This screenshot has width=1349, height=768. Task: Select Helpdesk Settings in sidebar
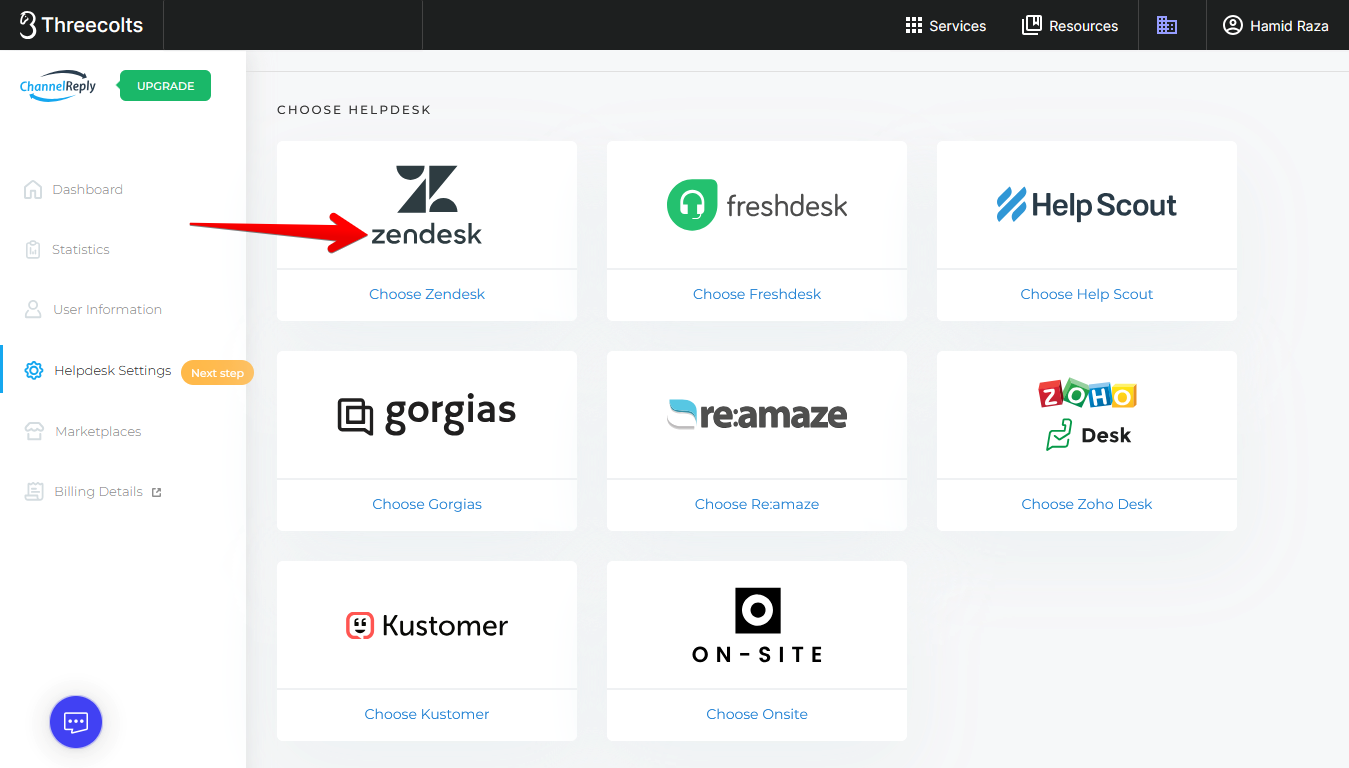tap(113, 370)
